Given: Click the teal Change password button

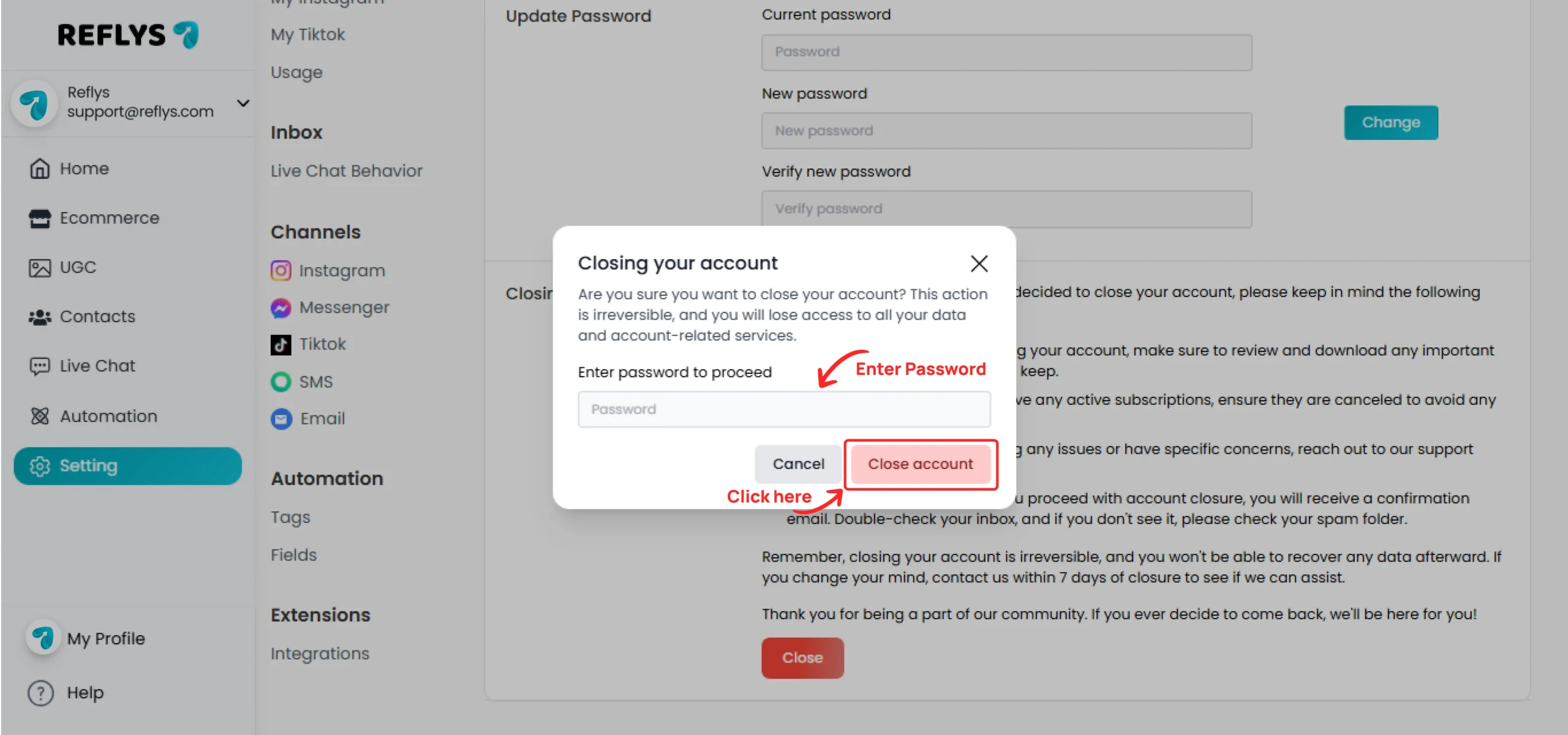Looking at the screenshot, I should coord(1391,123).
